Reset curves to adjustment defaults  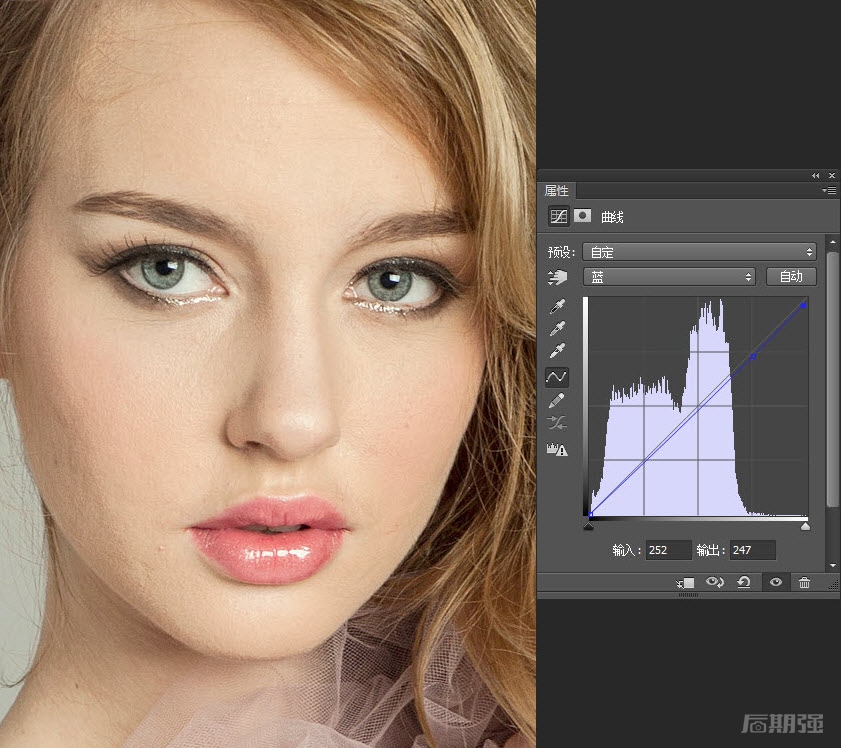coord(744,582)
